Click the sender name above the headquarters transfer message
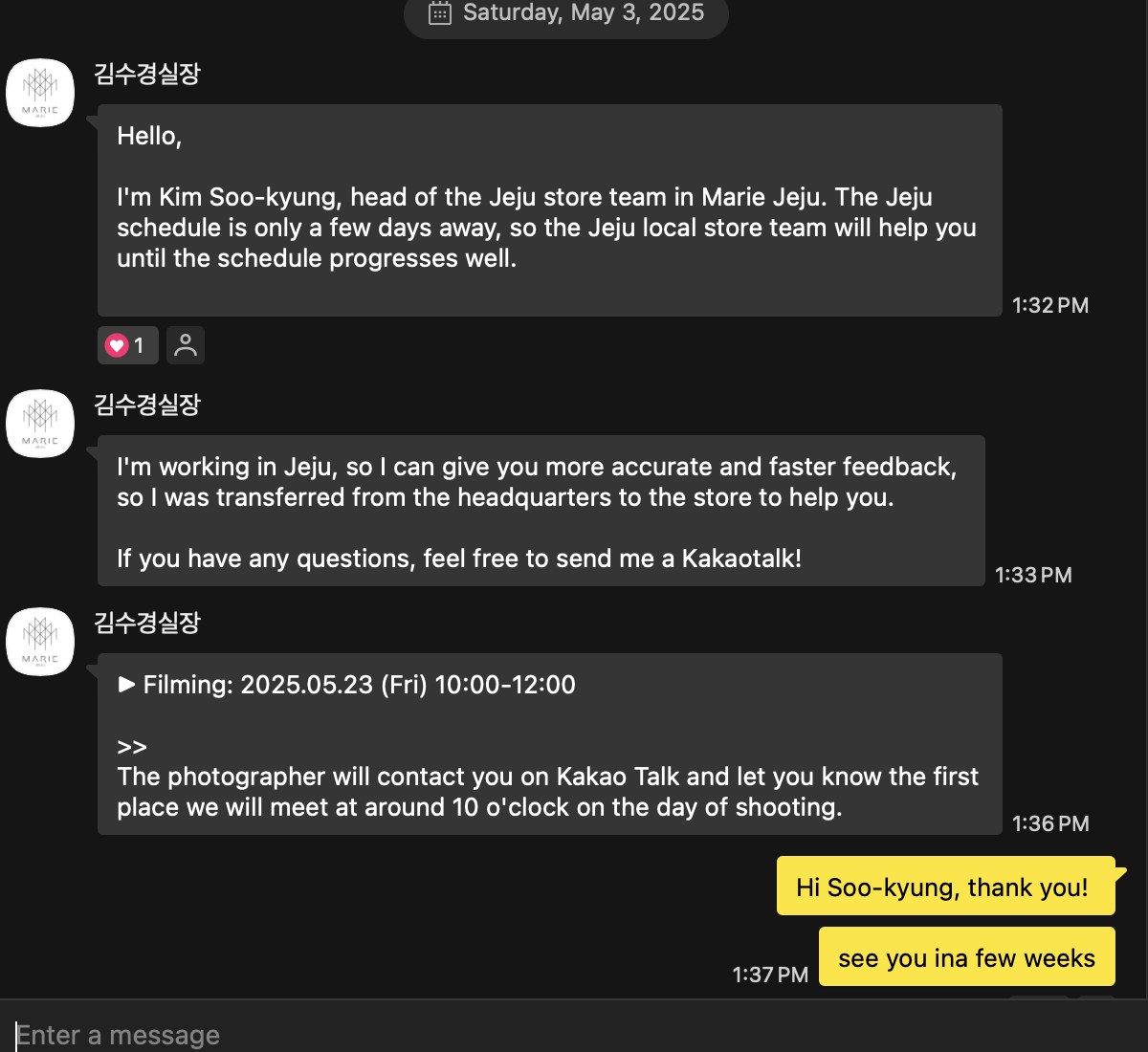 coord(147,405)
